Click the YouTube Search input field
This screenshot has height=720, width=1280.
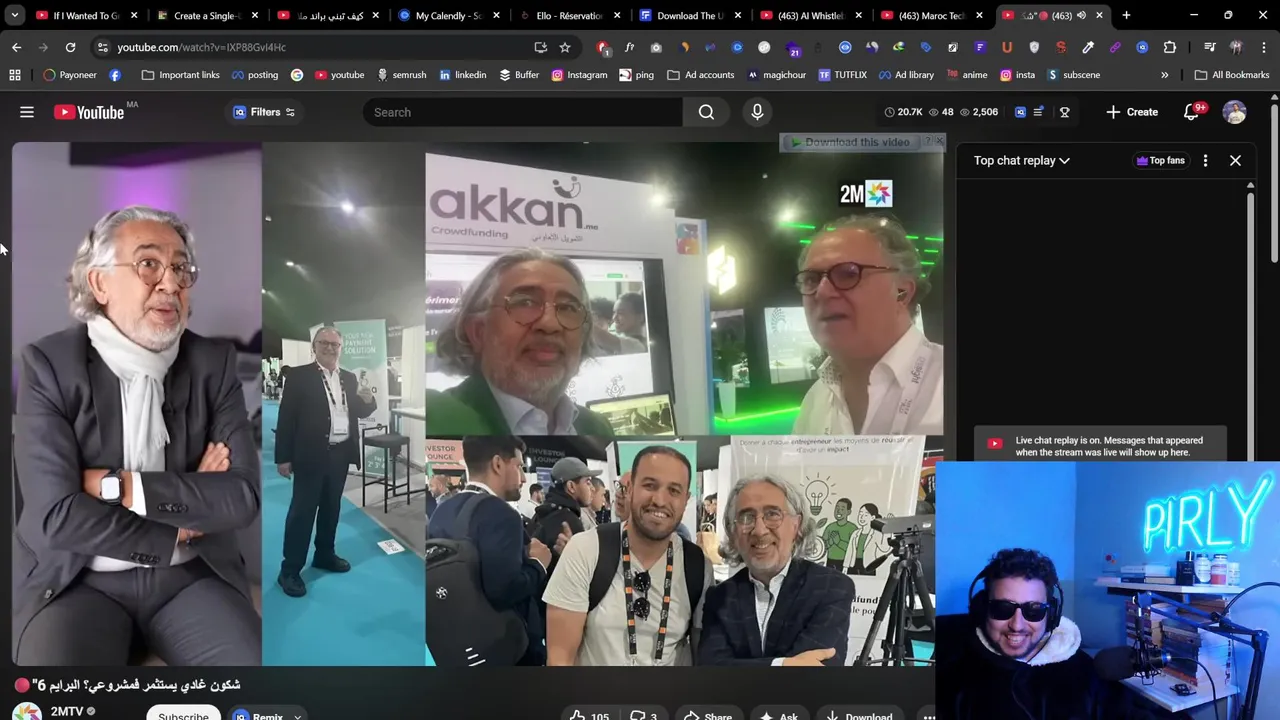pos(522,112)
